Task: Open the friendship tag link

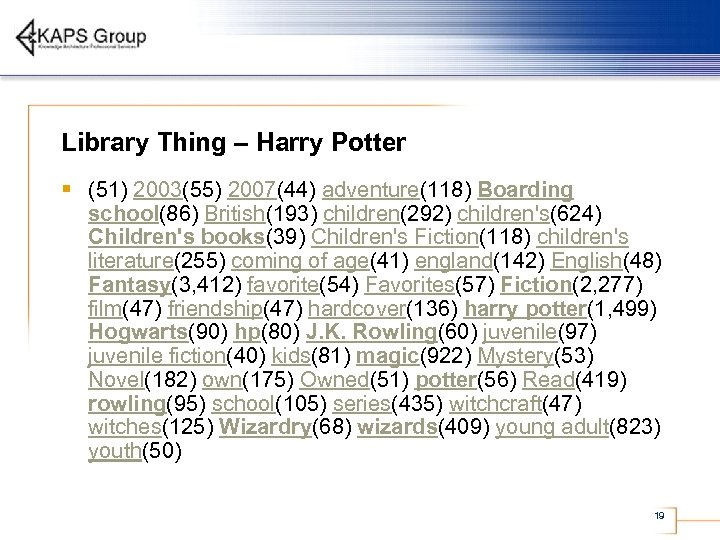Action: pyautogui.click(x=215, y=309)
